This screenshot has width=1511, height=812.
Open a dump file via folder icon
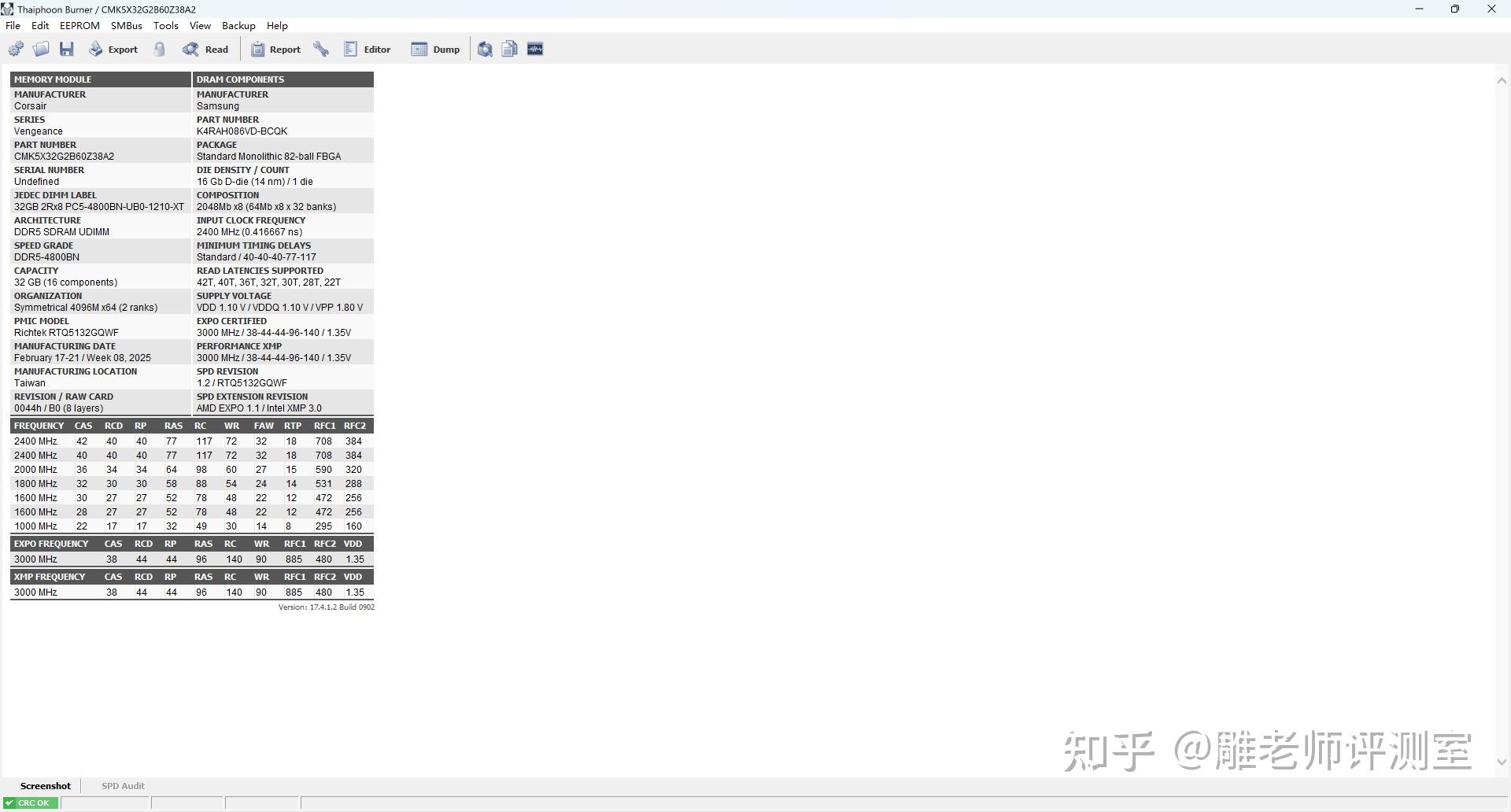point(41,48)
